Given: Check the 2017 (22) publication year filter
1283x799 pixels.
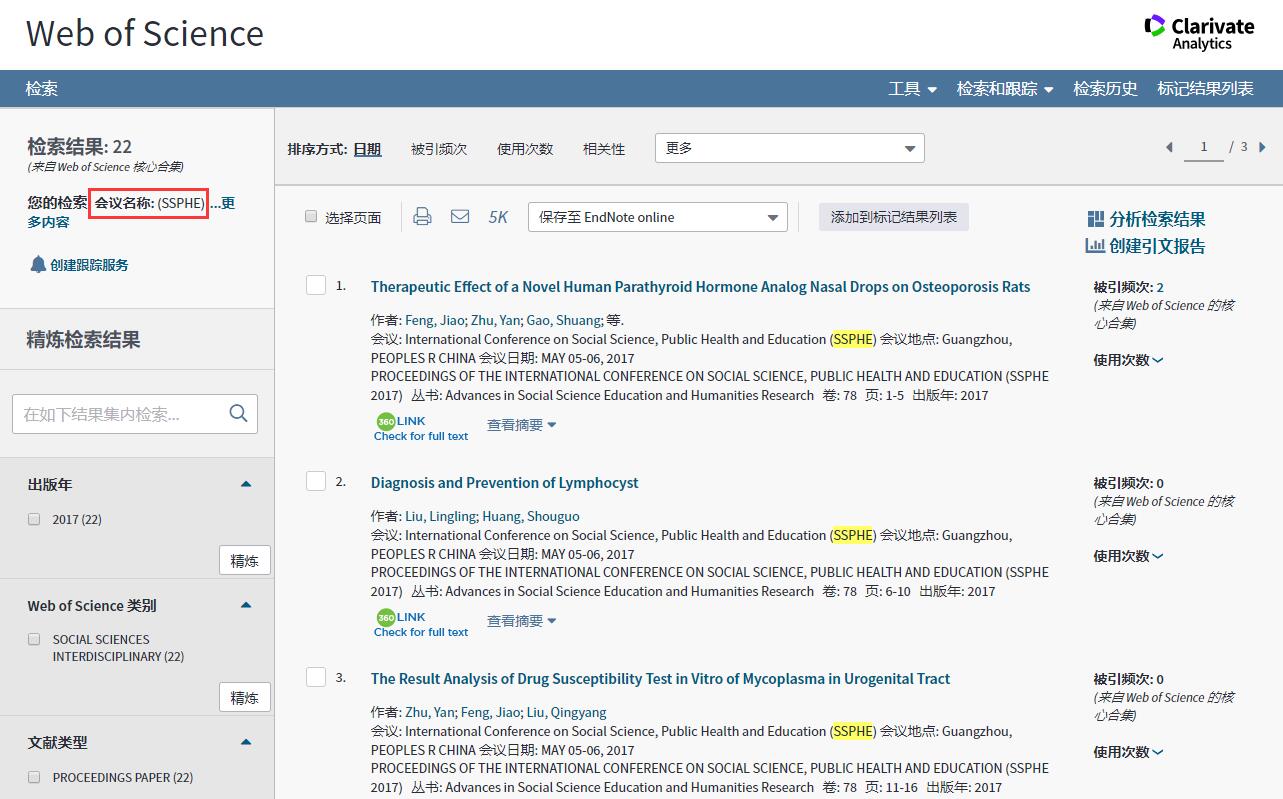Looking at the screenshot, I should 34,519.
